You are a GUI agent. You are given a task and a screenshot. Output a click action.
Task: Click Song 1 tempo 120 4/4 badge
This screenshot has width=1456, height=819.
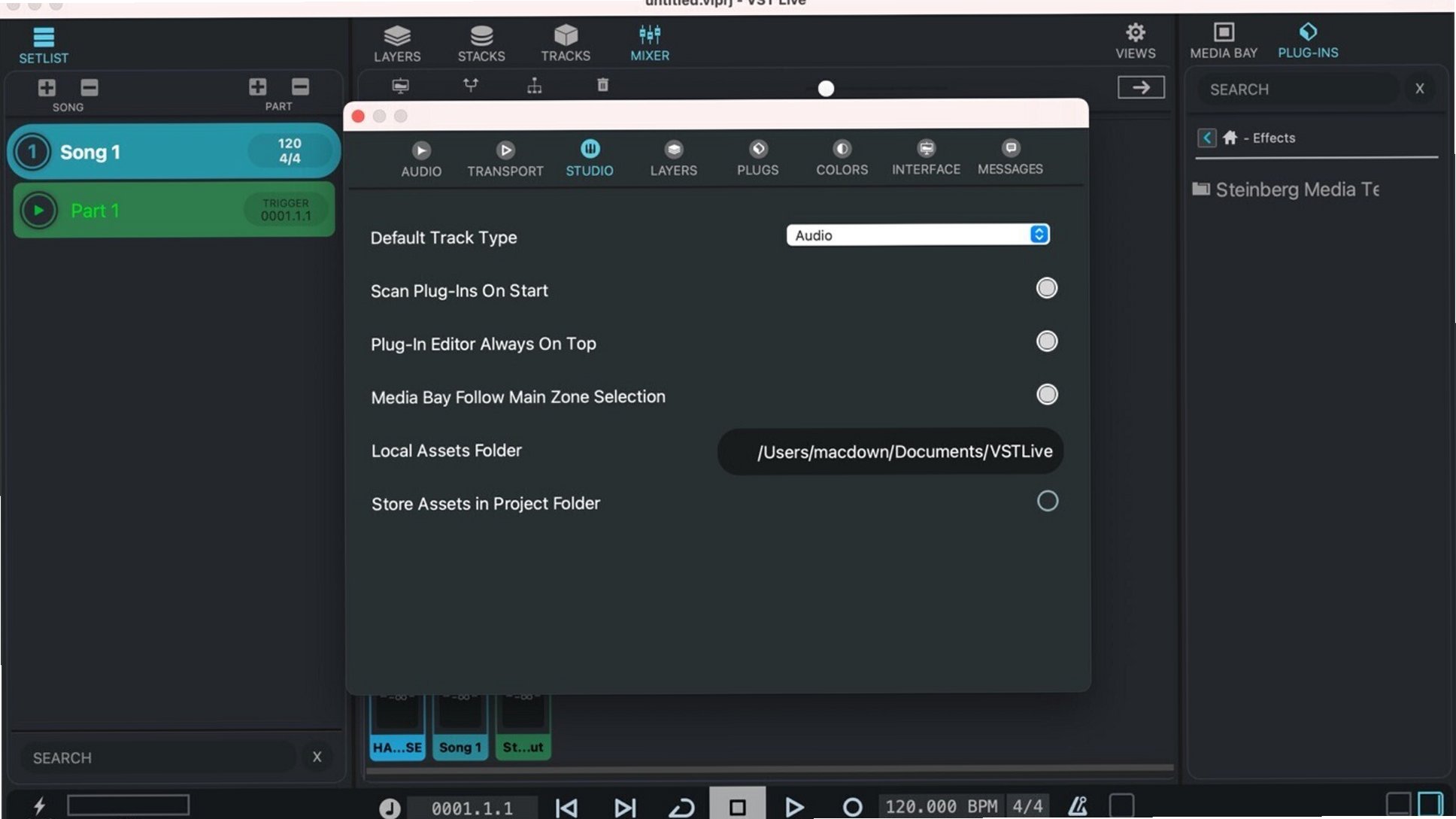[x=290, y=150]
